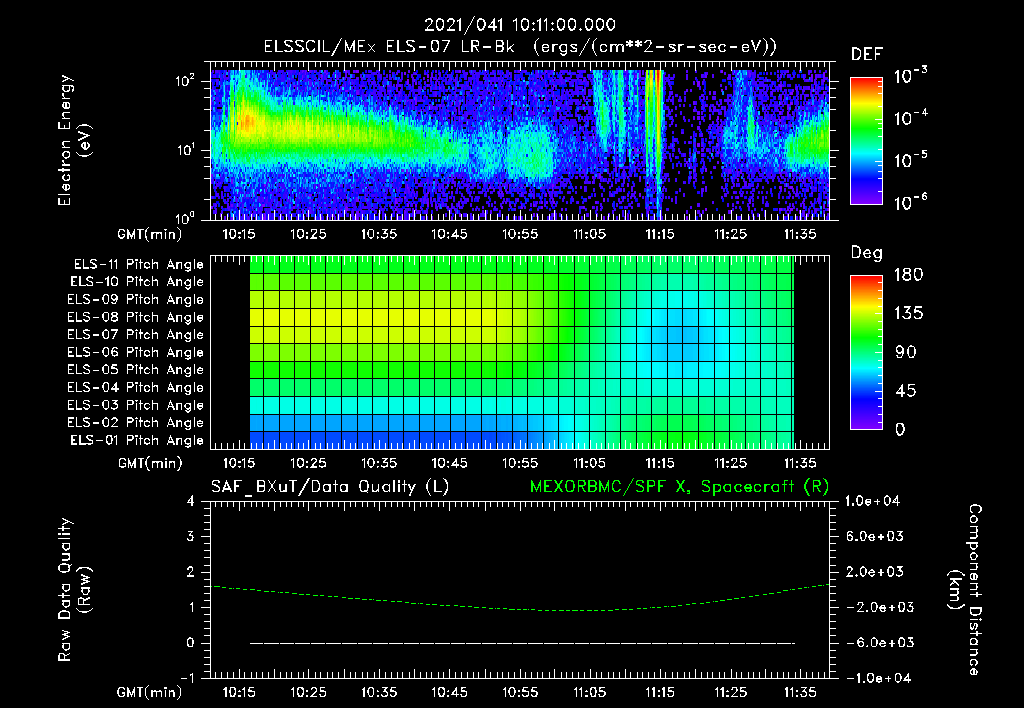Click the white data quality line at zero

click(x=522, y=643)
